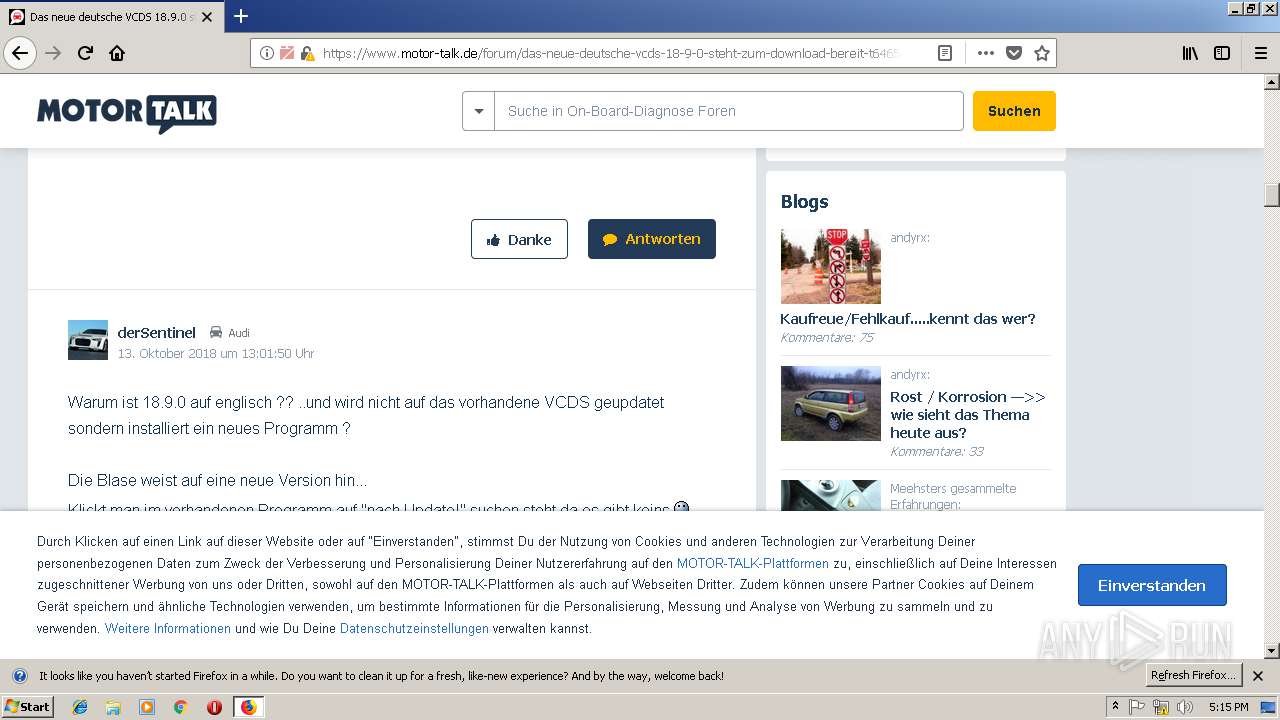1280x720 pixels.
Task: Open Meehsters gesammelte Erfahrungen blog
Action: 953,496
